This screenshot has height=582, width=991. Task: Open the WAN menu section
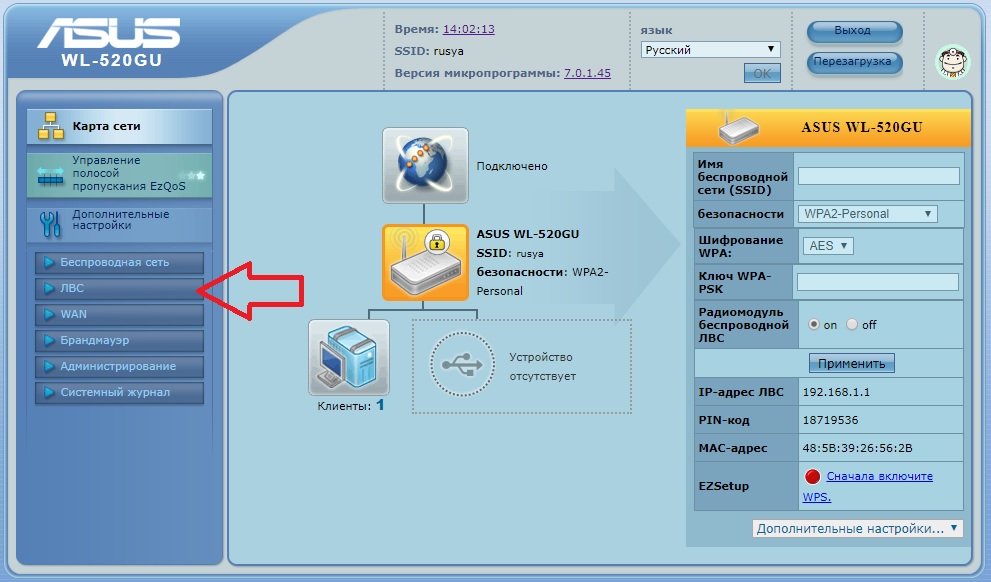pos(119,314)
